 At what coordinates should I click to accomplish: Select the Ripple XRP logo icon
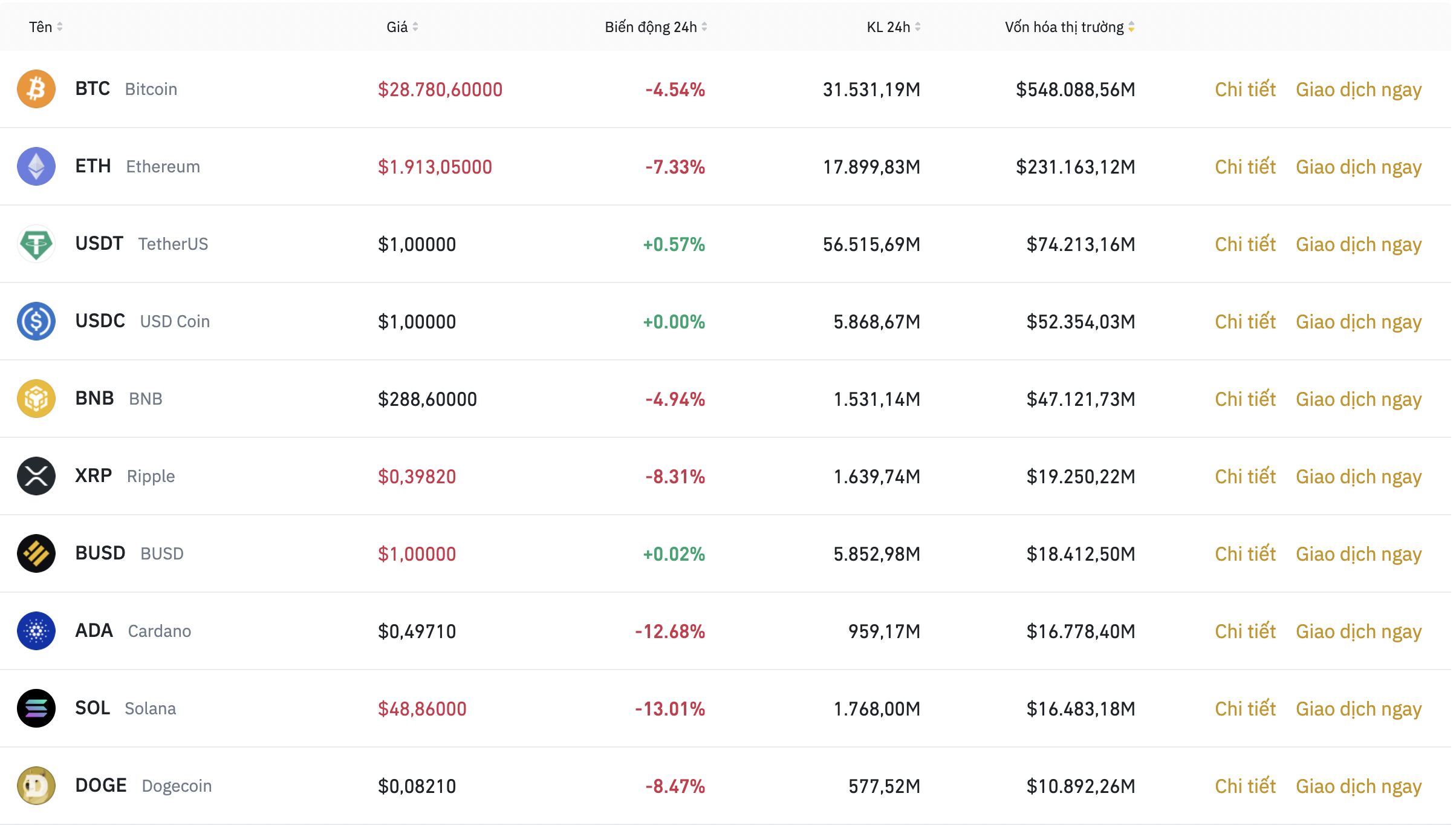click(36, 476)
